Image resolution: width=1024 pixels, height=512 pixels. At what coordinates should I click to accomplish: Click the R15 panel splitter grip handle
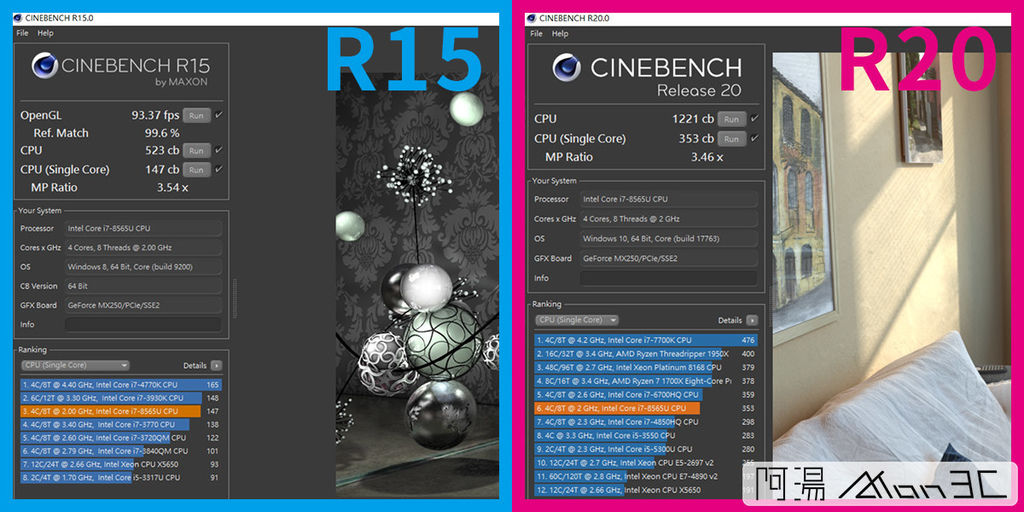pyautogui.click(x=234, y=298)
